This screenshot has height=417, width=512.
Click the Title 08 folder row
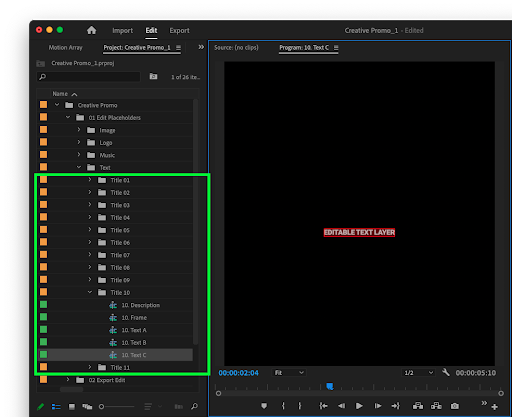[116, 268]
